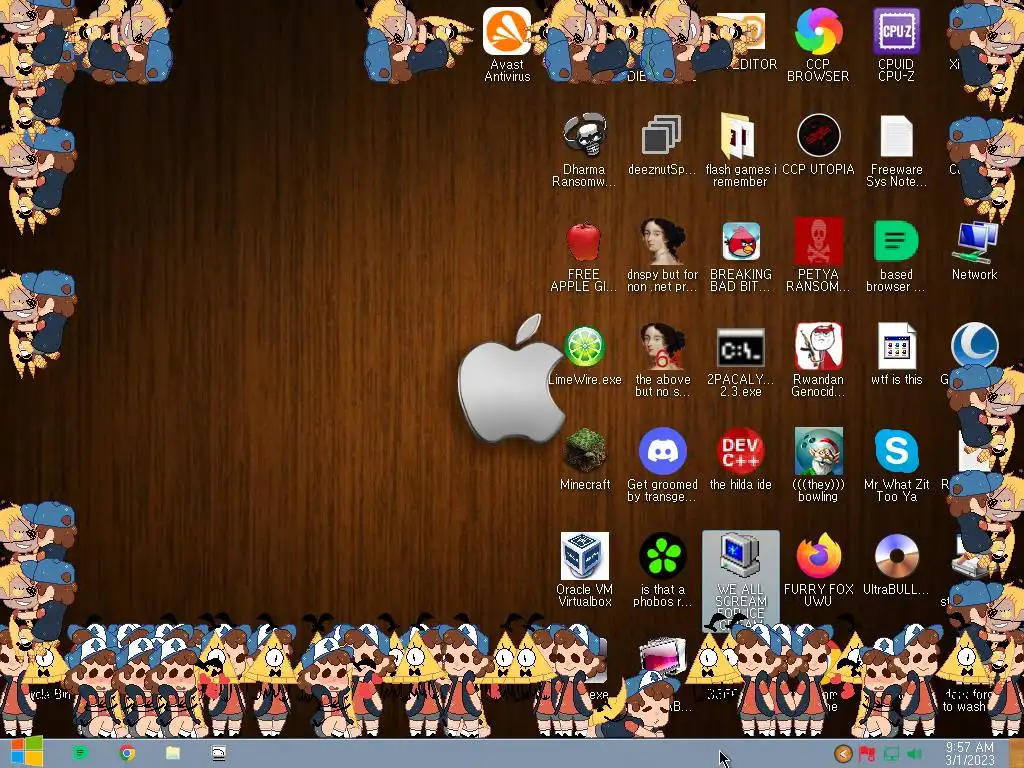Open the flash games i remember folder

[x=740, y=150]
